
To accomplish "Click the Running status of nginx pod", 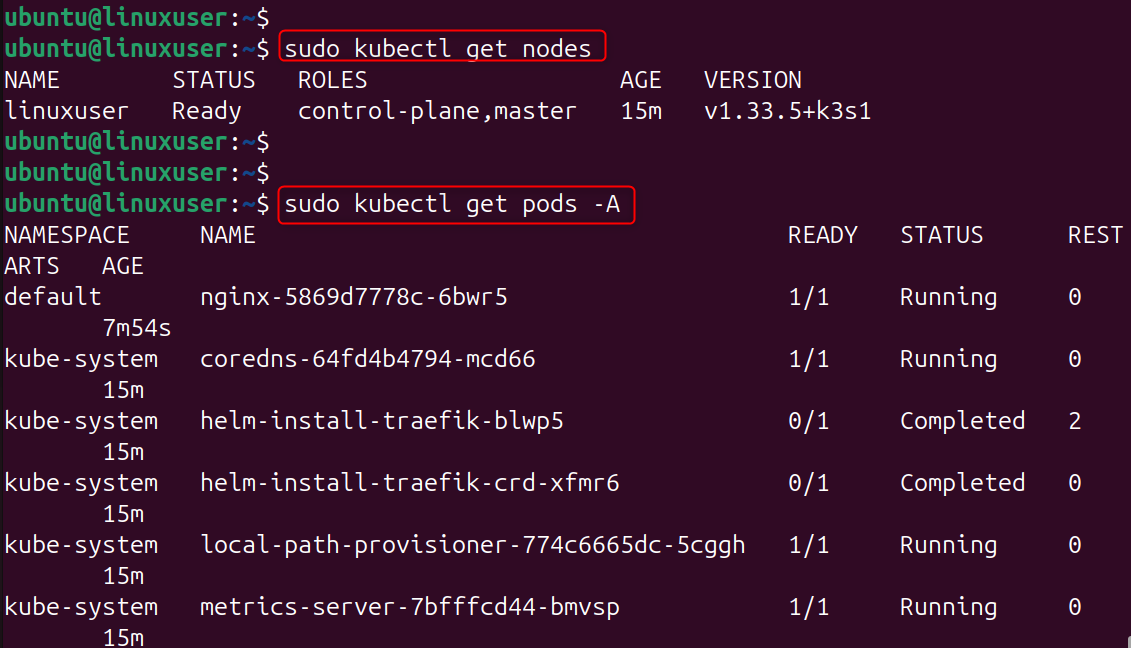I will tap(948, 297).
